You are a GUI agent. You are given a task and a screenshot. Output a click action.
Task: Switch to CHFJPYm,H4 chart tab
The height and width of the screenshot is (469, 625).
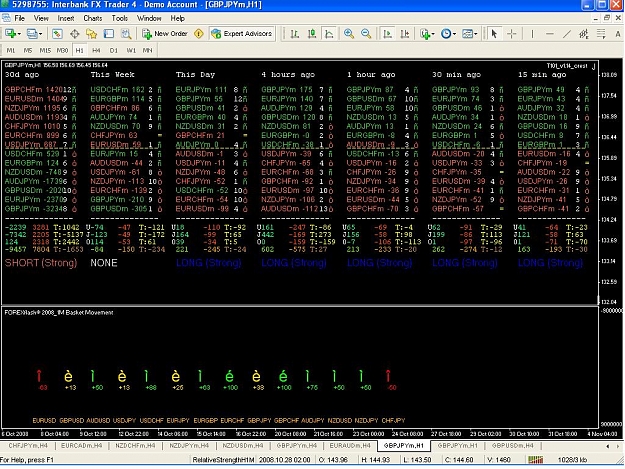pos(28,445)
